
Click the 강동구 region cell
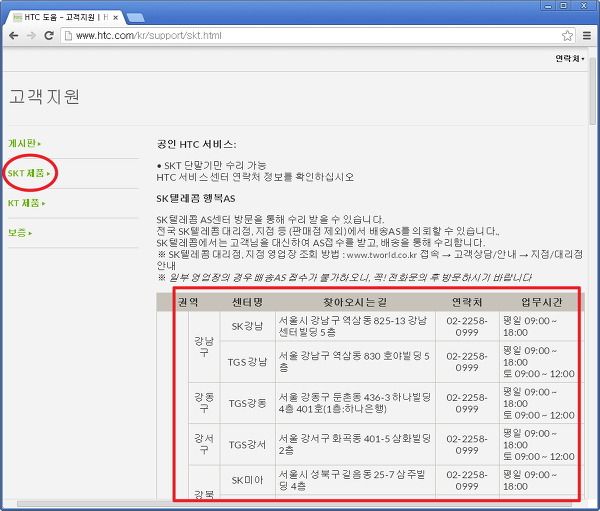(x=204, y=403)
